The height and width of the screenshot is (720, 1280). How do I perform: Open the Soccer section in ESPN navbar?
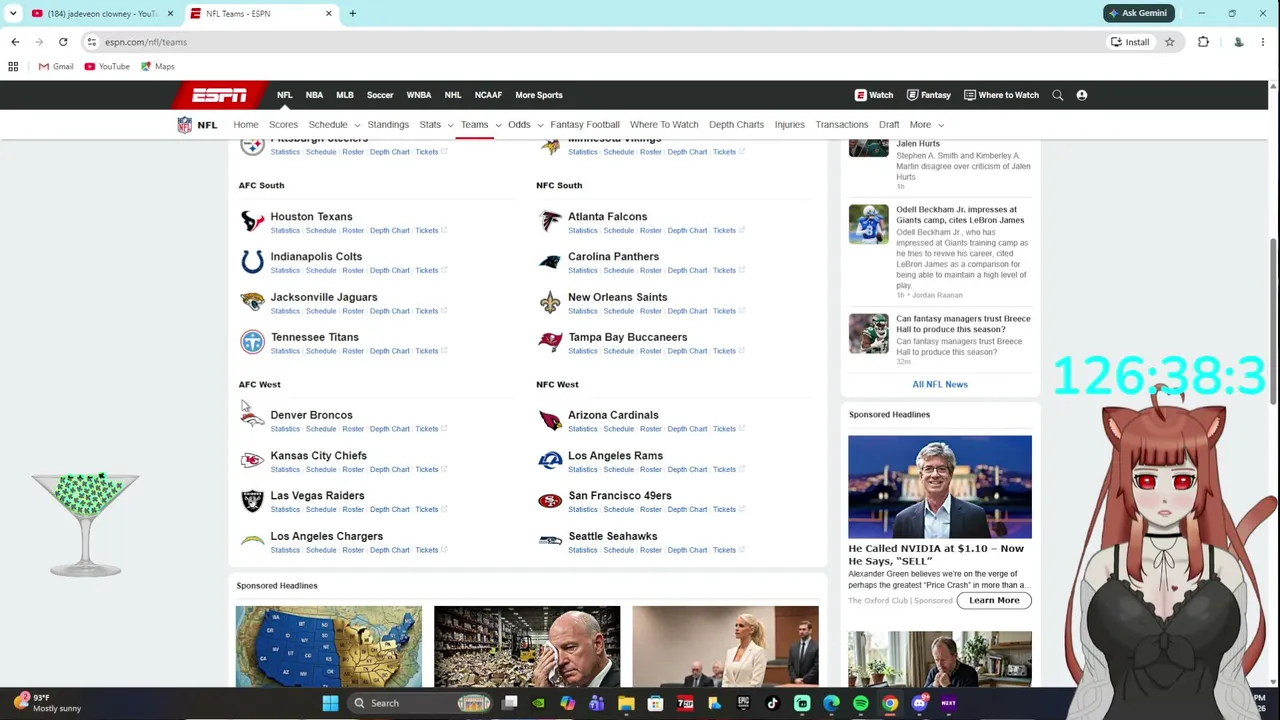[380, 95]
